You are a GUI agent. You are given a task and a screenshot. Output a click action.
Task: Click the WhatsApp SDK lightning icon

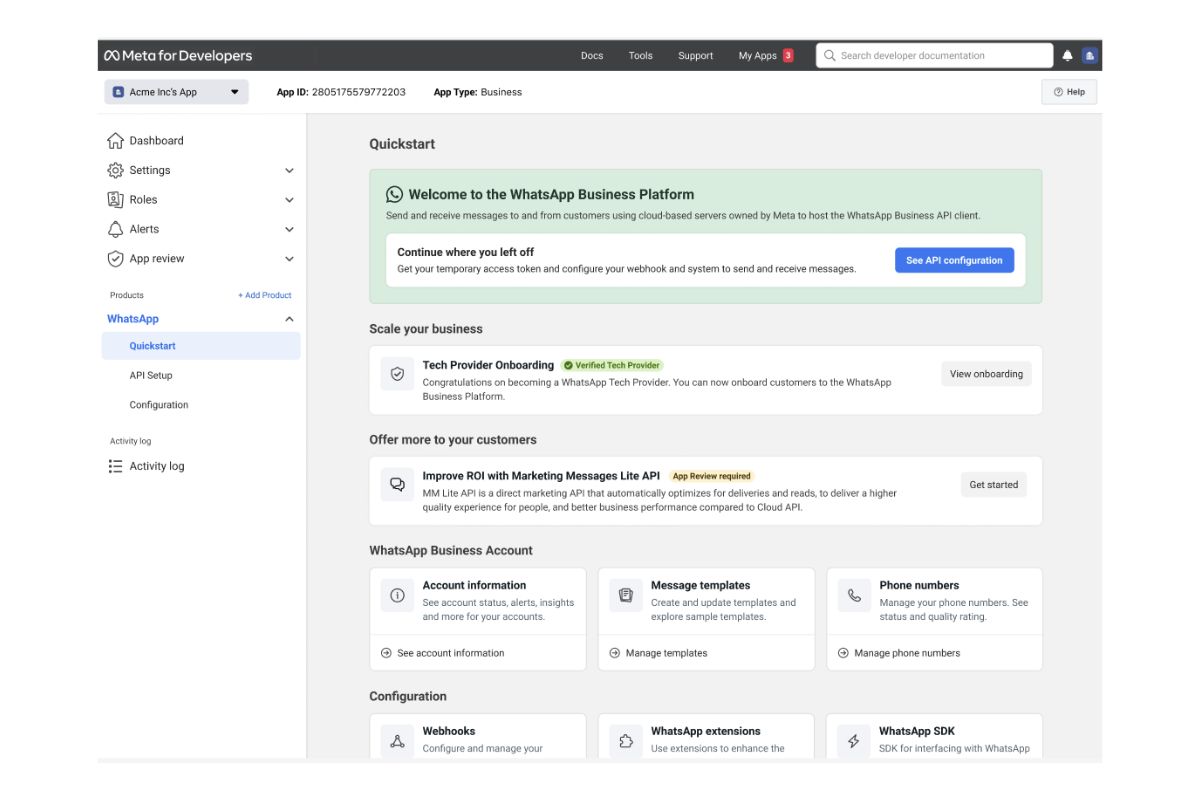pos(854,741)
